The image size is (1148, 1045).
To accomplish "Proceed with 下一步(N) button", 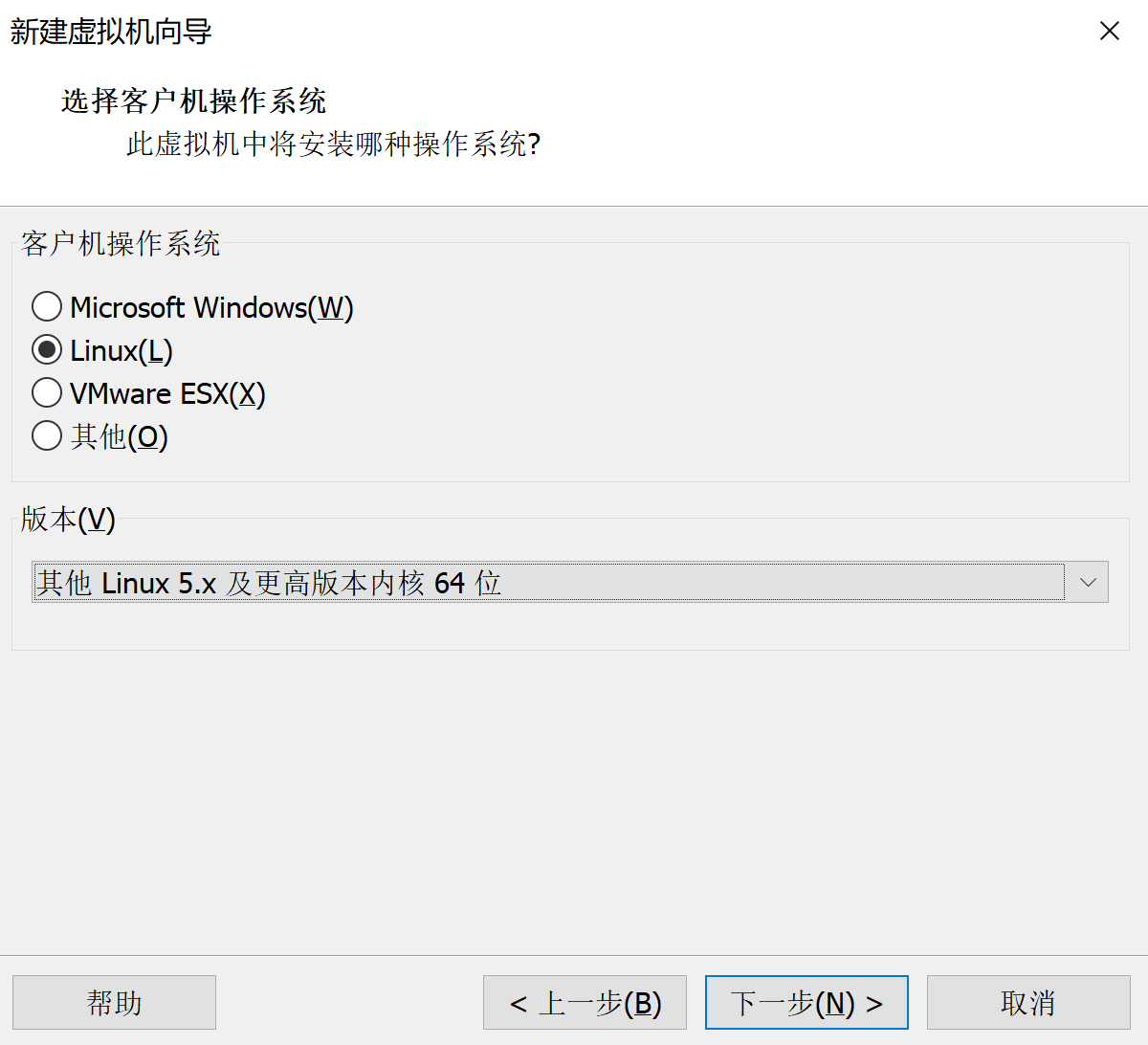I will 806,1003.
